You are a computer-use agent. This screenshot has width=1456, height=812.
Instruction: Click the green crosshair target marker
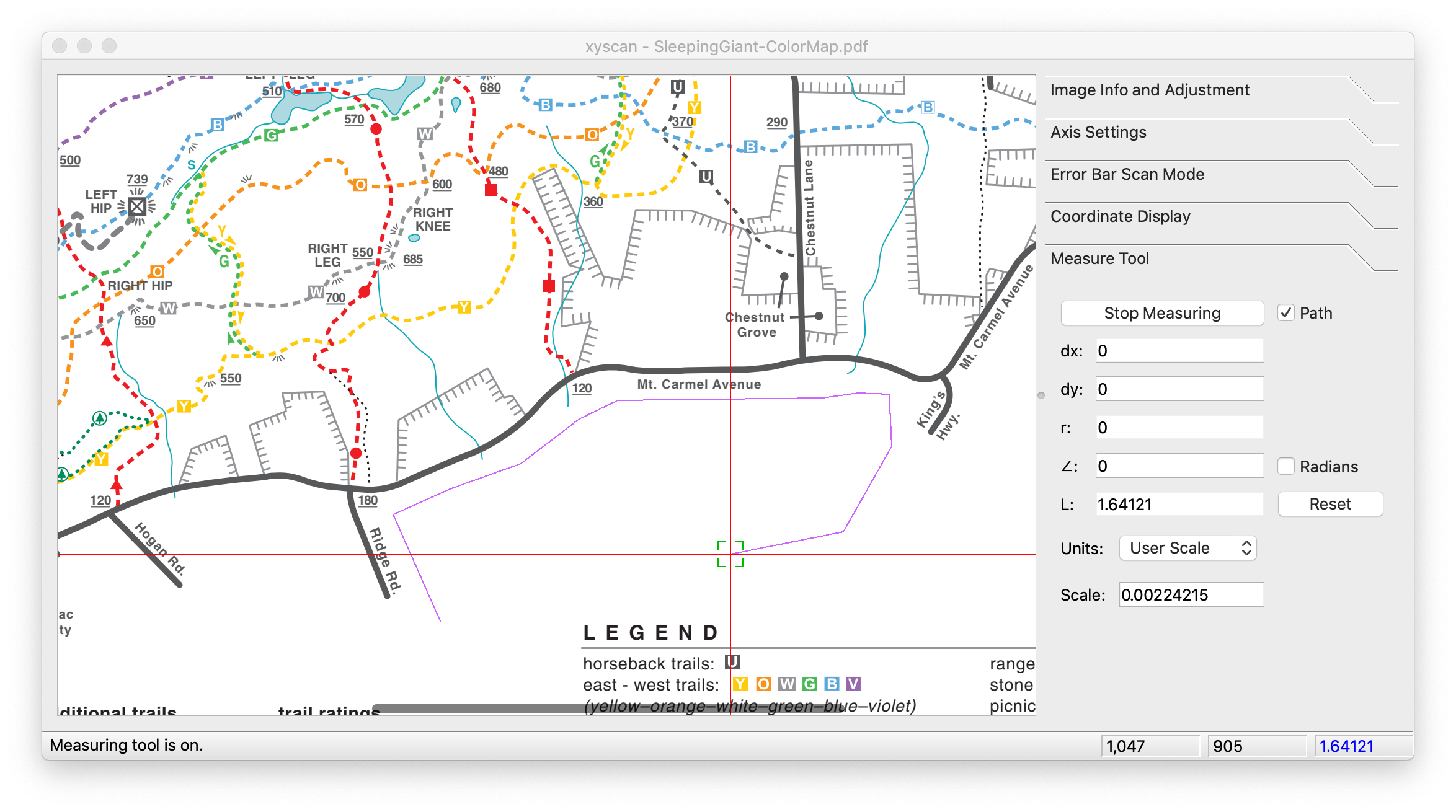click(730, 554)
